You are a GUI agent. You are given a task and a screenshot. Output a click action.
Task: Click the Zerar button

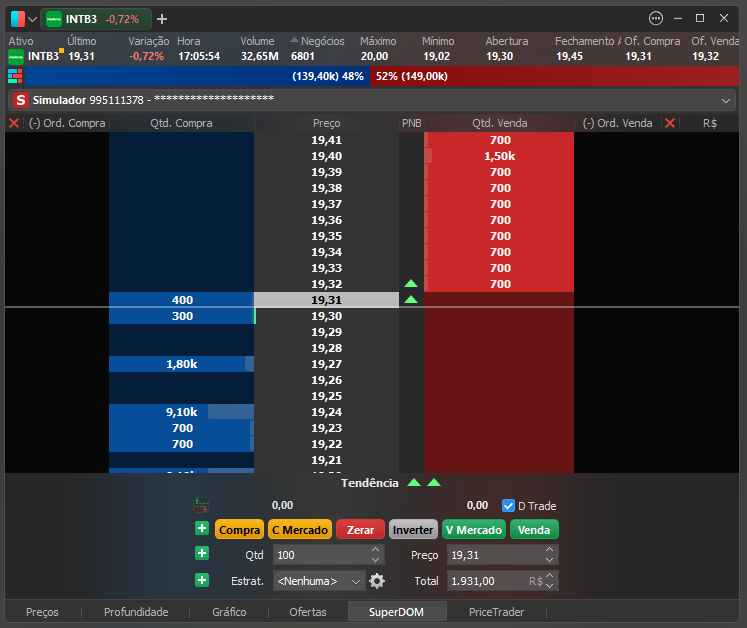[360, 530]
